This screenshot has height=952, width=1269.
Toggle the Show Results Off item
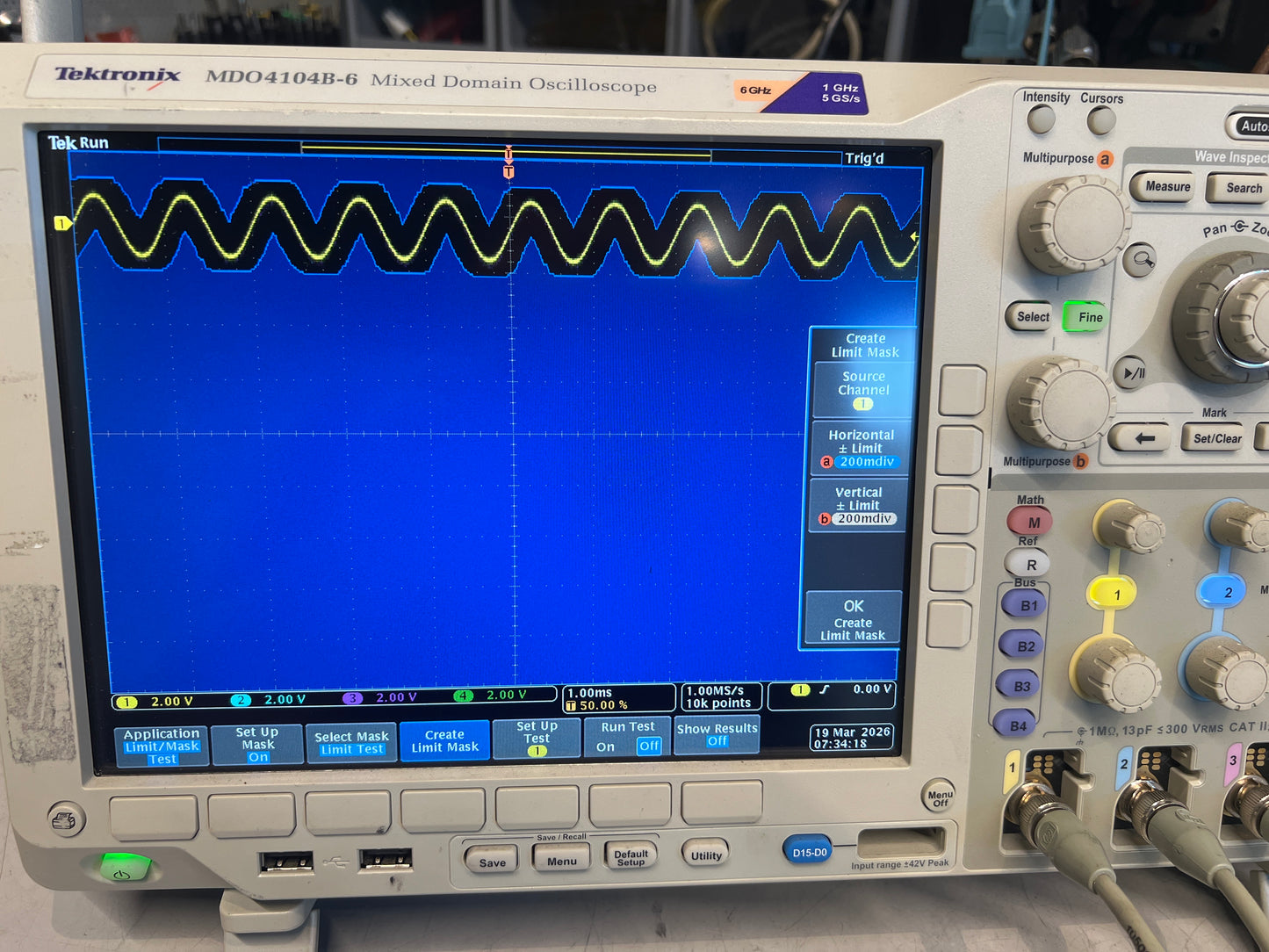(717, 735)
